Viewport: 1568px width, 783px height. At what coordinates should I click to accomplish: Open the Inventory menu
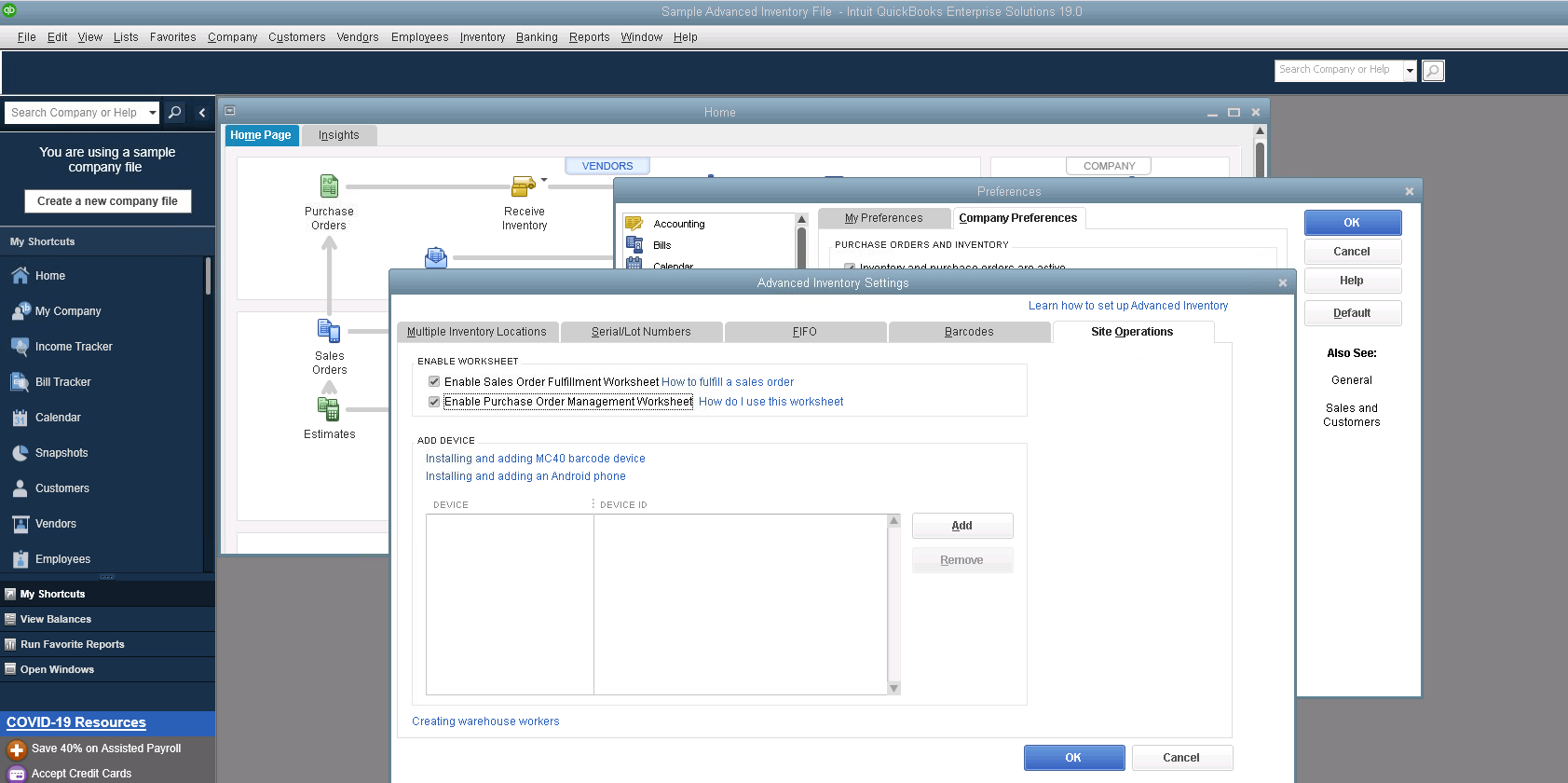[482, 37]
